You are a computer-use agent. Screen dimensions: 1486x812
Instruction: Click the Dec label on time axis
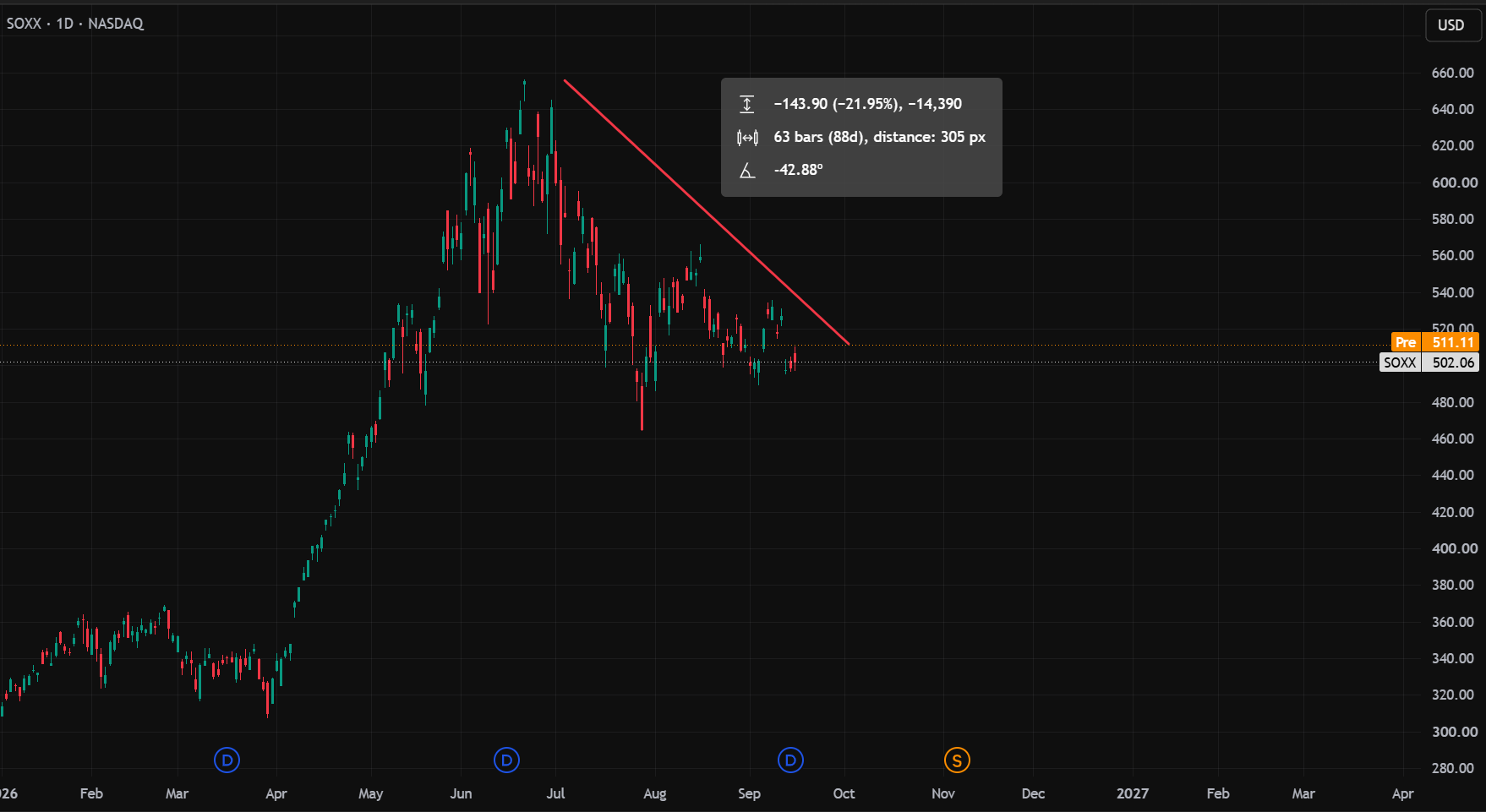1033,793
